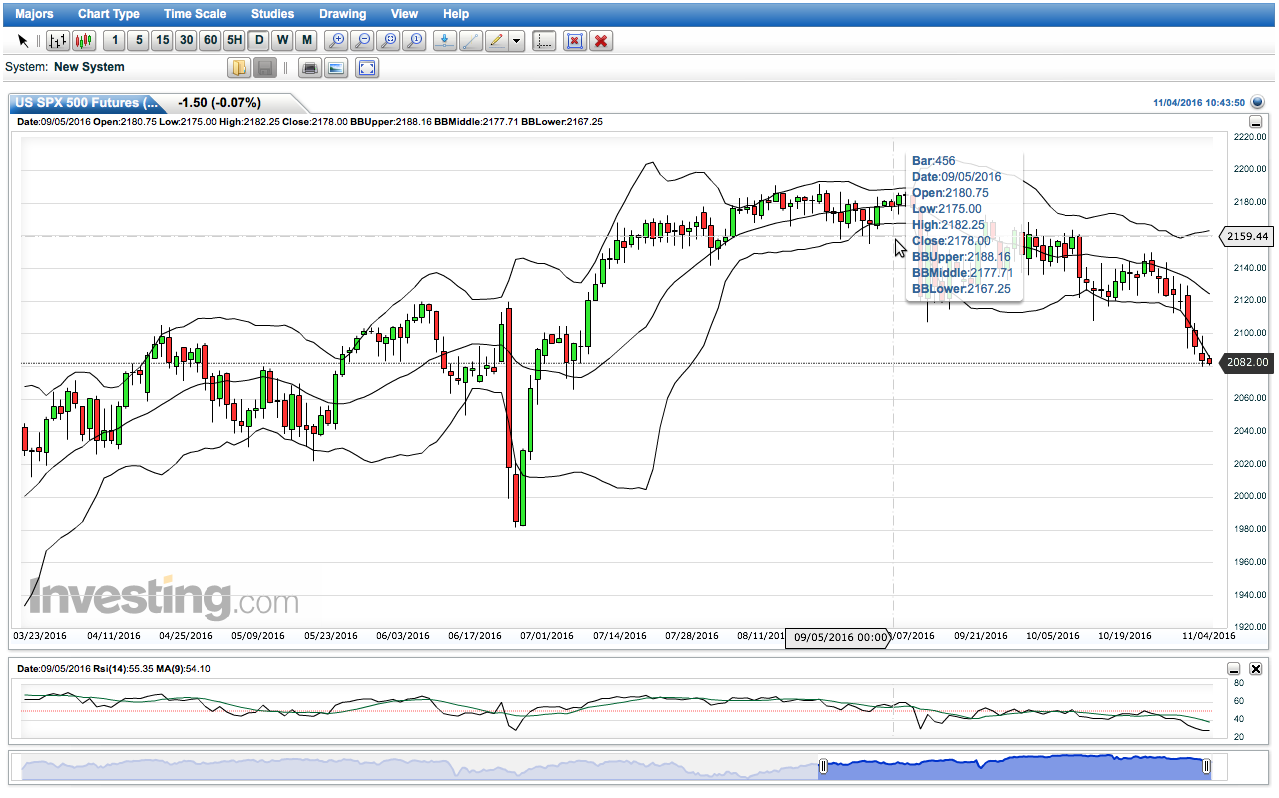Save chart as image icon

coord(335,68)
